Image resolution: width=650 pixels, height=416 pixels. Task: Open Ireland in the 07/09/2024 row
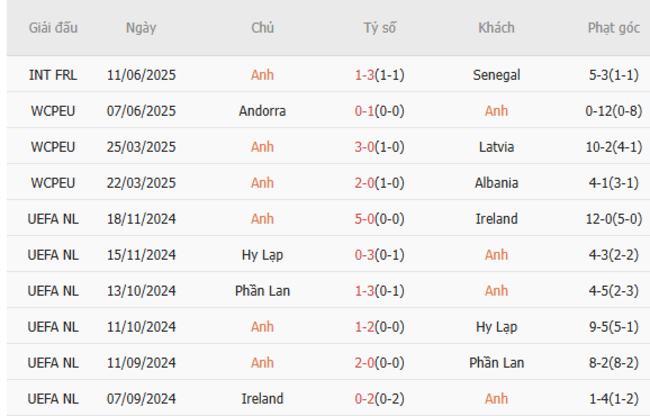click(262, 398)
